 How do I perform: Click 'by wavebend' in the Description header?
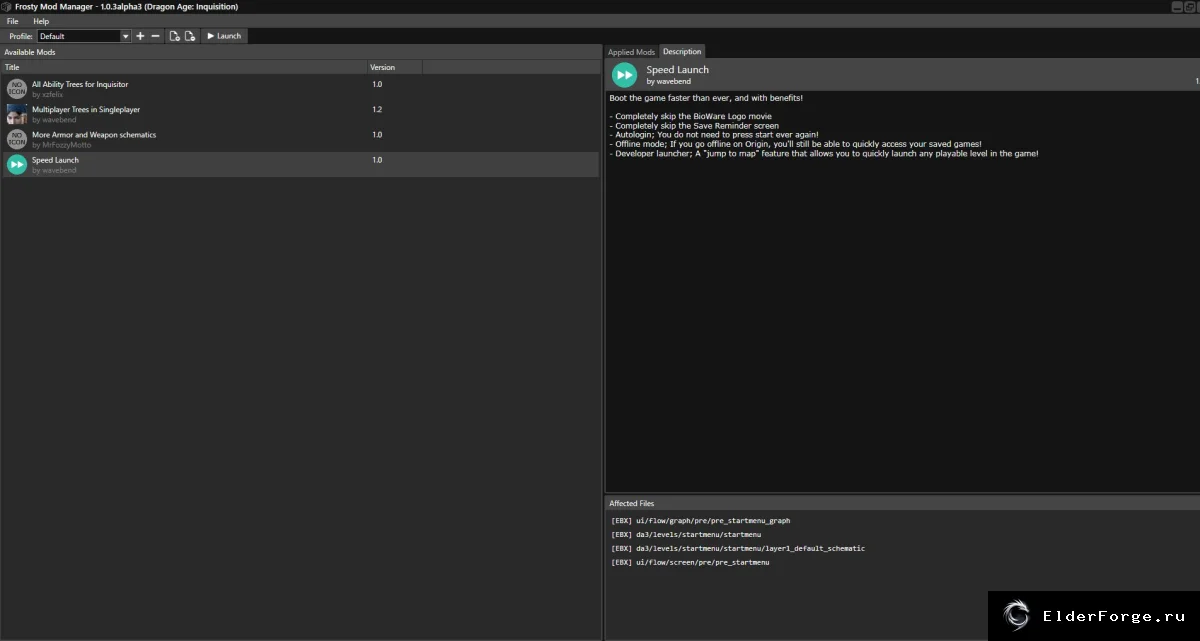(668, 81)
